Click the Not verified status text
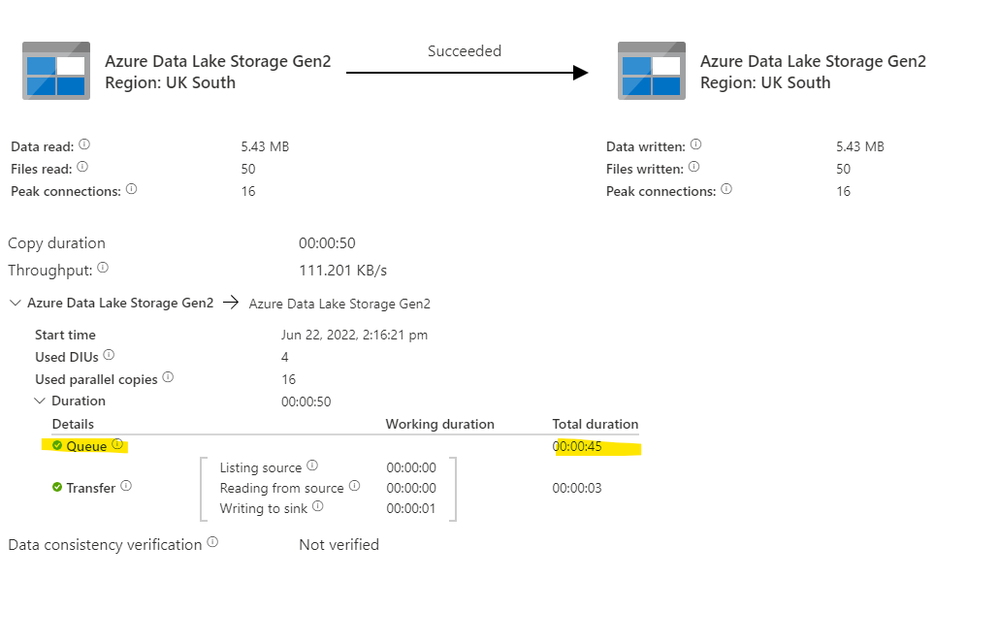 point(339,545)
